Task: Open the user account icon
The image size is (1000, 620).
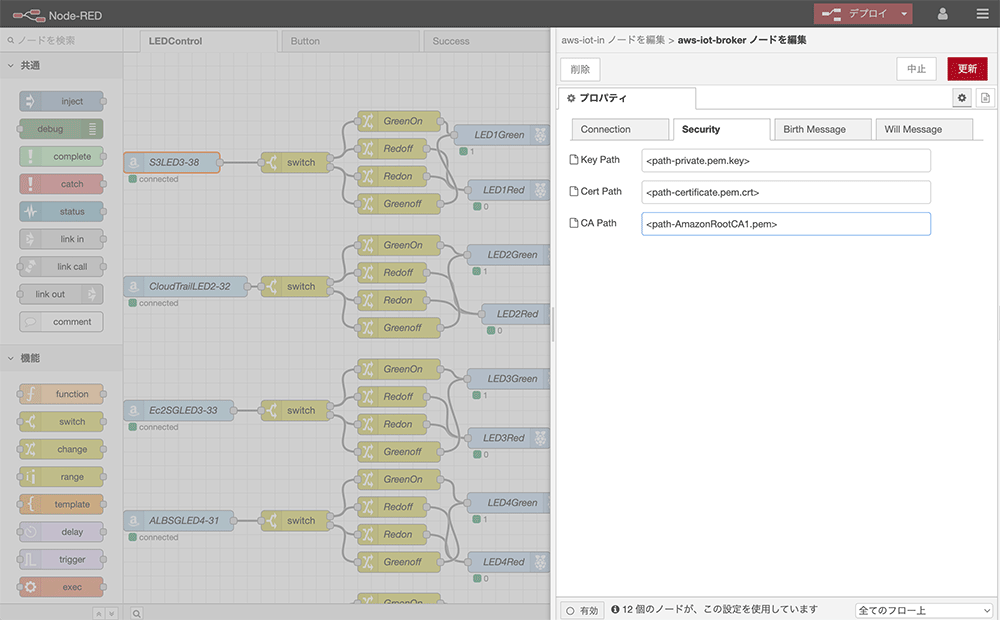Action: point(942,14)
